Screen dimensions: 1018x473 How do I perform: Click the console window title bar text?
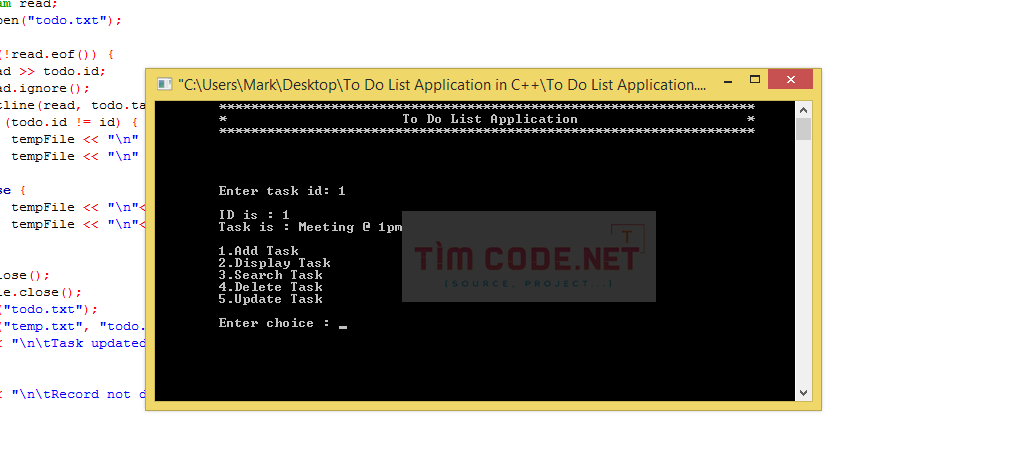pos(442,84)
